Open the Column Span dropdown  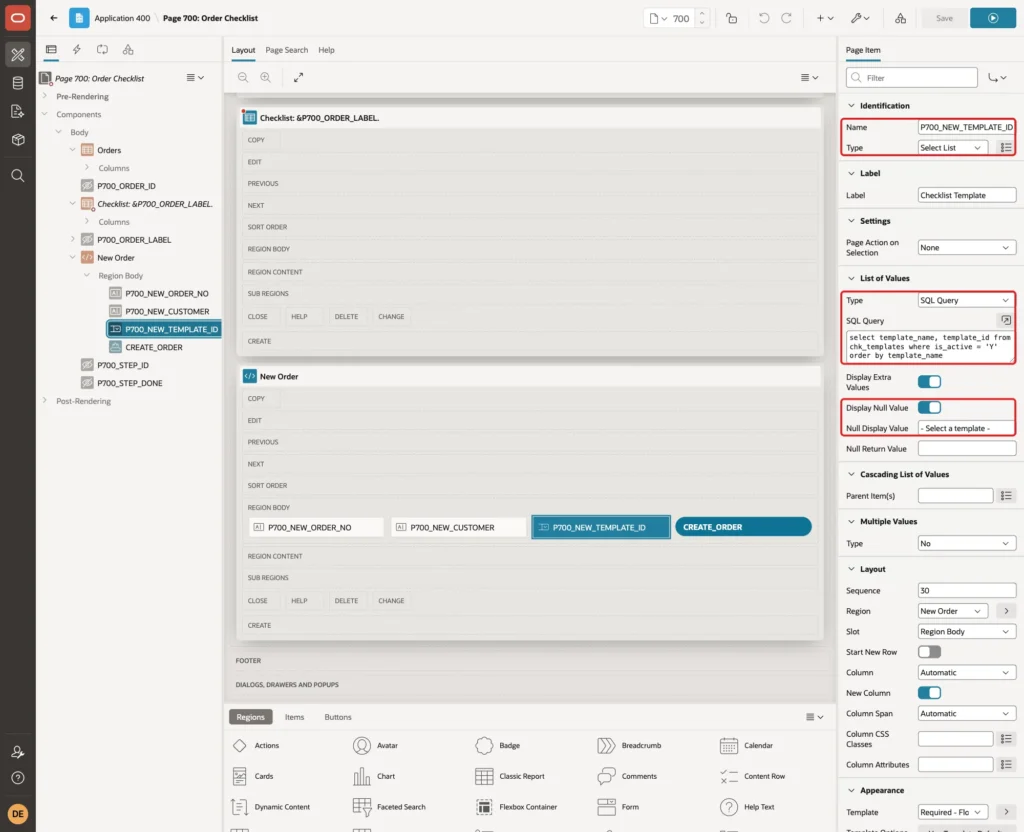click(x=967, y=713)
